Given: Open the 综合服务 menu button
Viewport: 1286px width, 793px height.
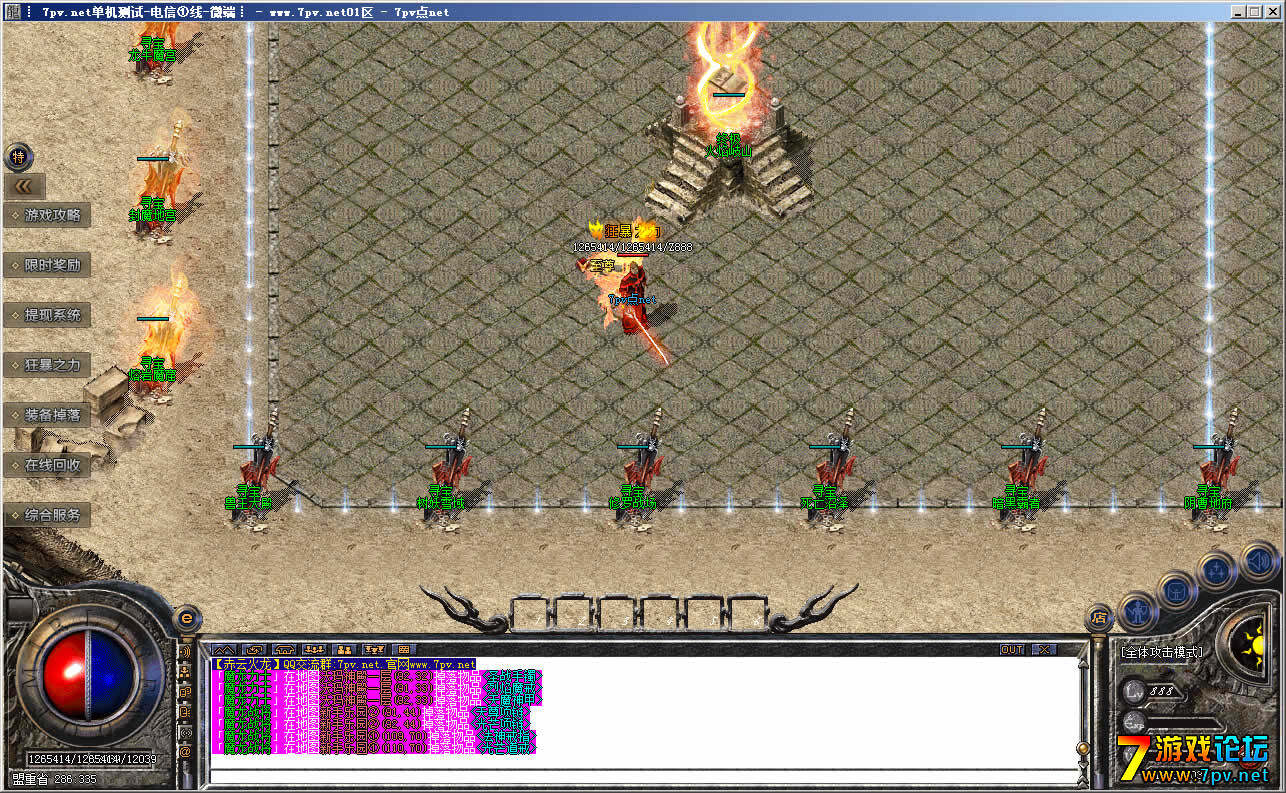Looking at the screenshot, I should click(47, 516).
